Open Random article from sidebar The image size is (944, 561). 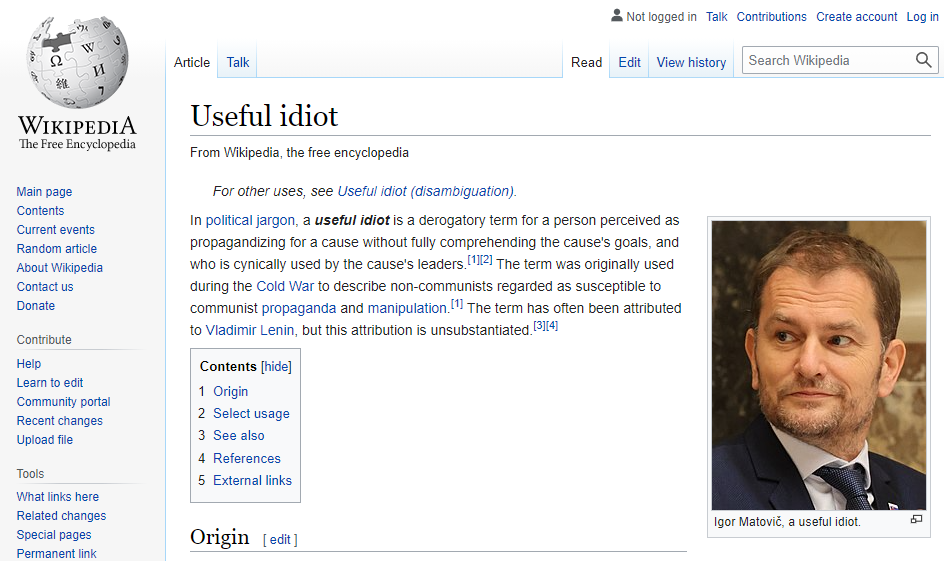(57, 249)
